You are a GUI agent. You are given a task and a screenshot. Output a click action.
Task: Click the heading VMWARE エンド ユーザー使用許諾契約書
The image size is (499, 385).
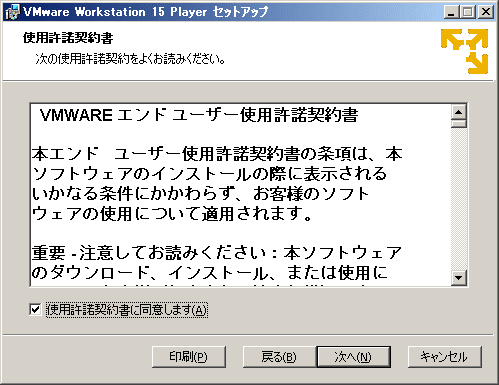pyautogui.click(x=199, y=115)
